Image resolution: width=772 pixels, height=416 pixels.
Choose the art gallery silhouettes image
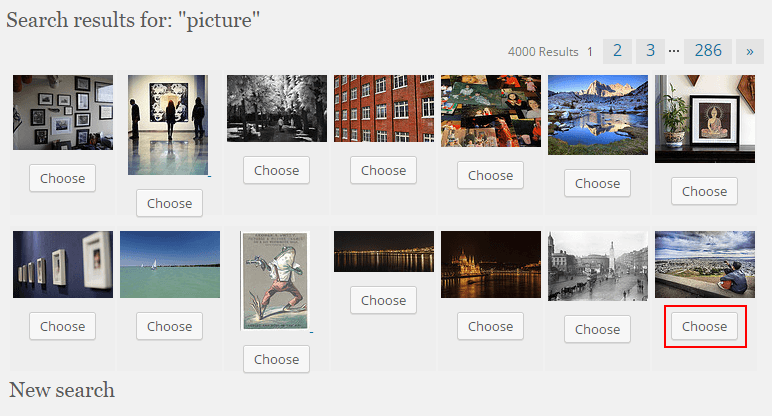(x=169, y=203)
